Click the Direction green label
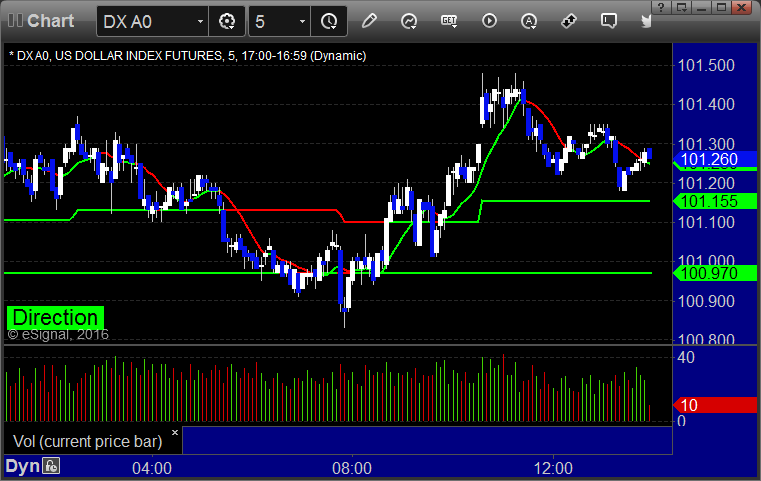 pos(55,317)
